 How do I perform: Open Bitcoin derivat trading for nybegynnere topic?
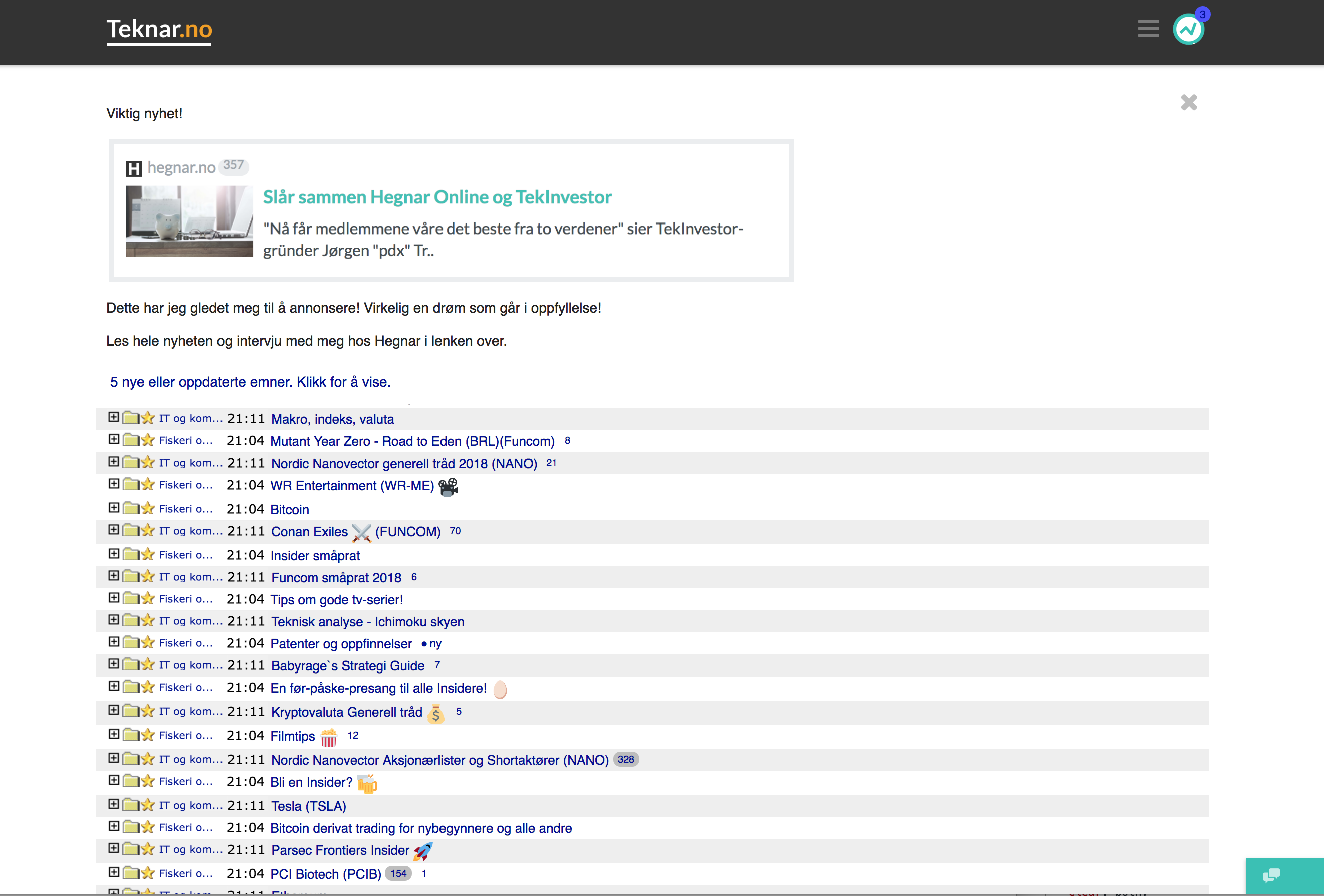point(421,828)
